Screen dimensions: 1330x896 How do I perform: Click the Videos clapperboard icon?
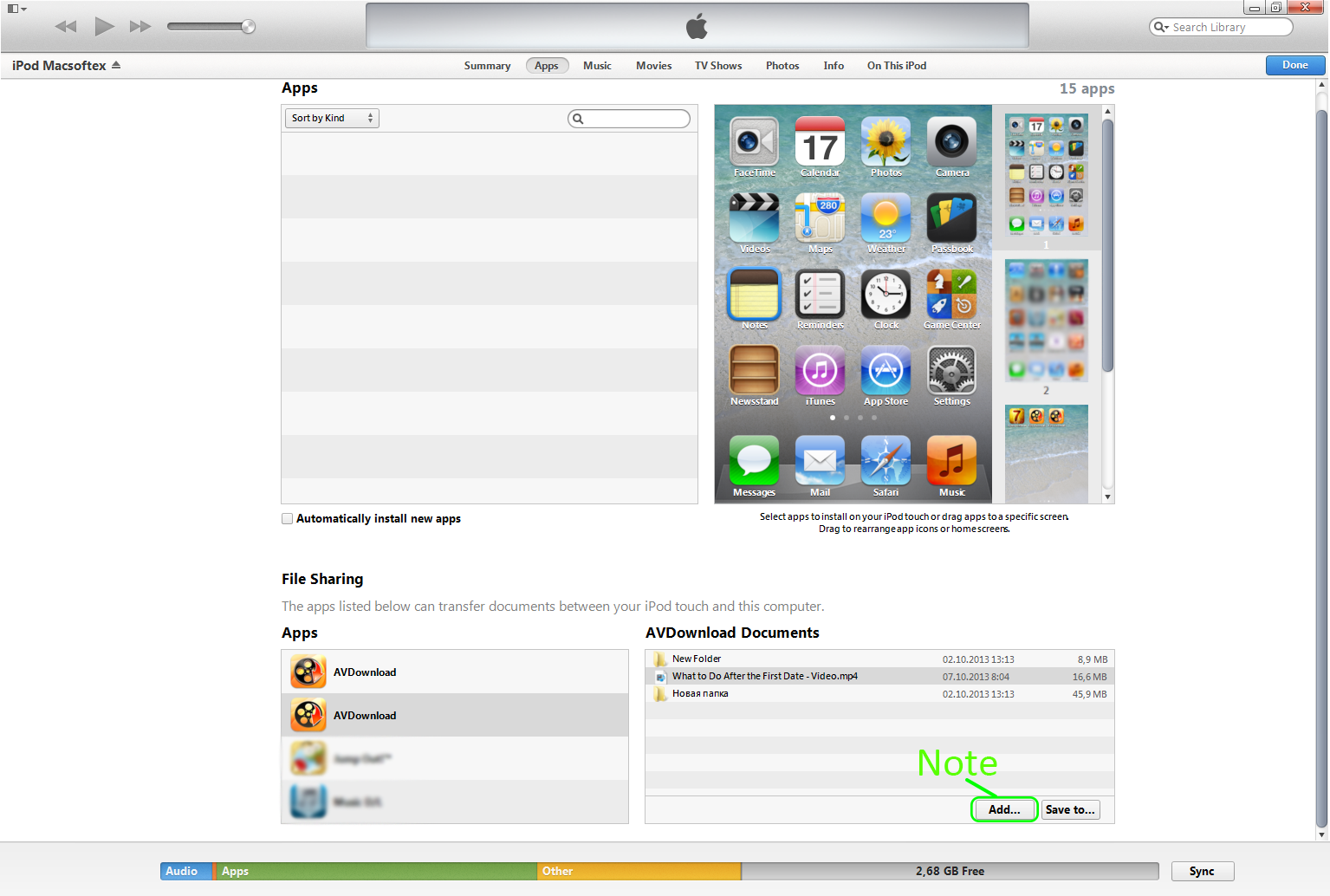[754, 218]
